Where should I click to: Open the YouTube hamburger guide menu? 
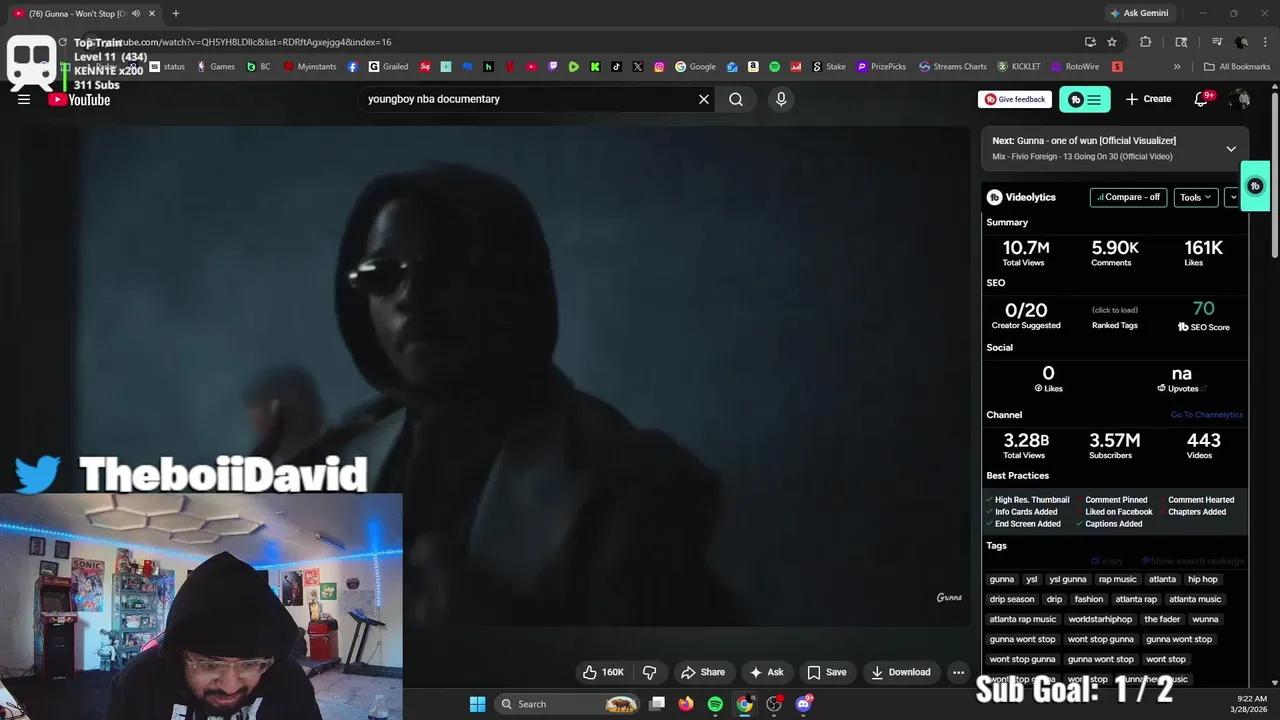[x=24, y=99]
